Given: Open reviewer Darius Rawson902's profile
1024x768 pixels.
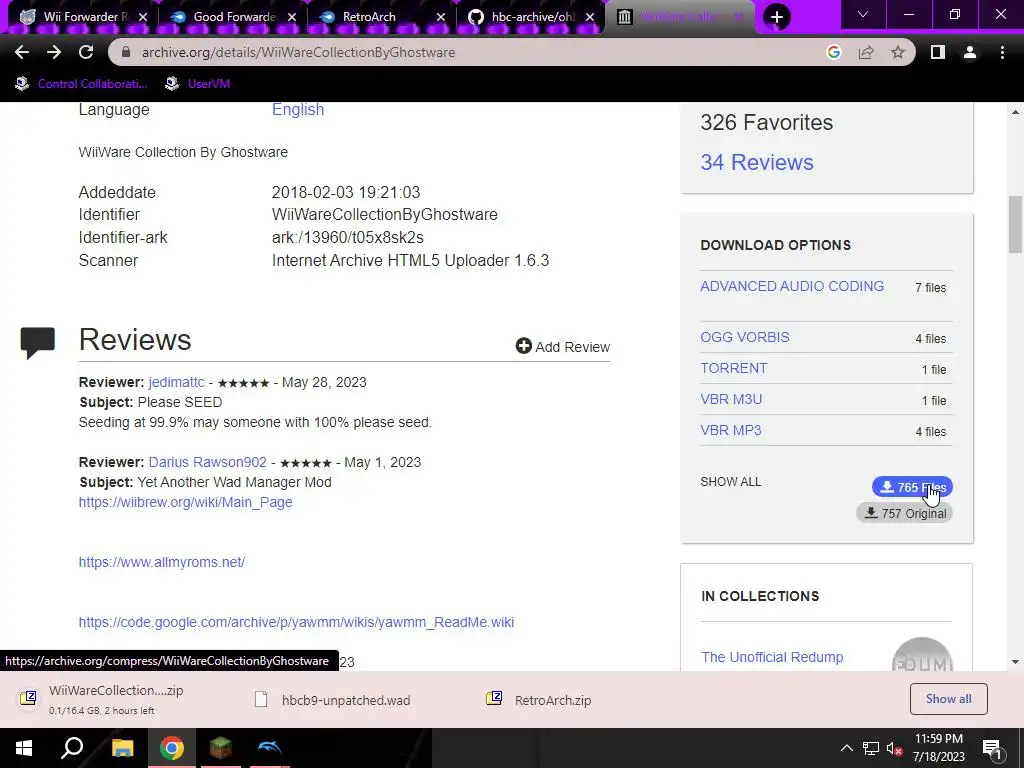Looking at the screenshot, I should coord(208,462).
